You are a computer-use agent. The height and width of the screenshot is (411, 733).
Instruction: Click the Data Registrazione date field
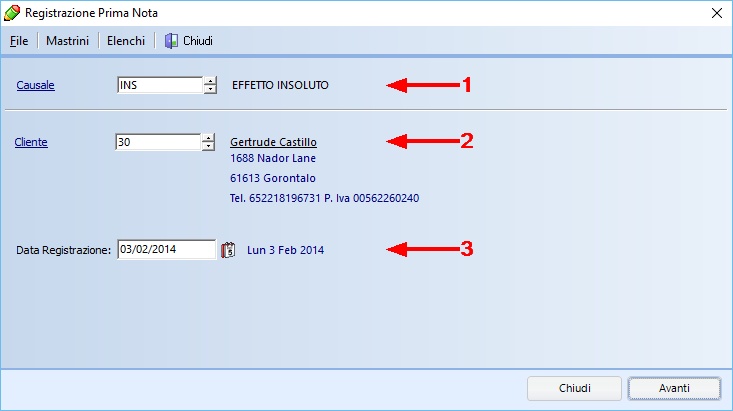click(x=165, y=250)
